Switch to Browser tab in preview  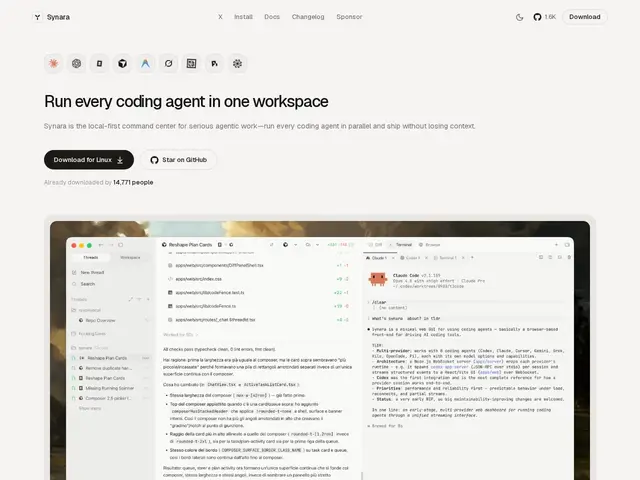429,245
